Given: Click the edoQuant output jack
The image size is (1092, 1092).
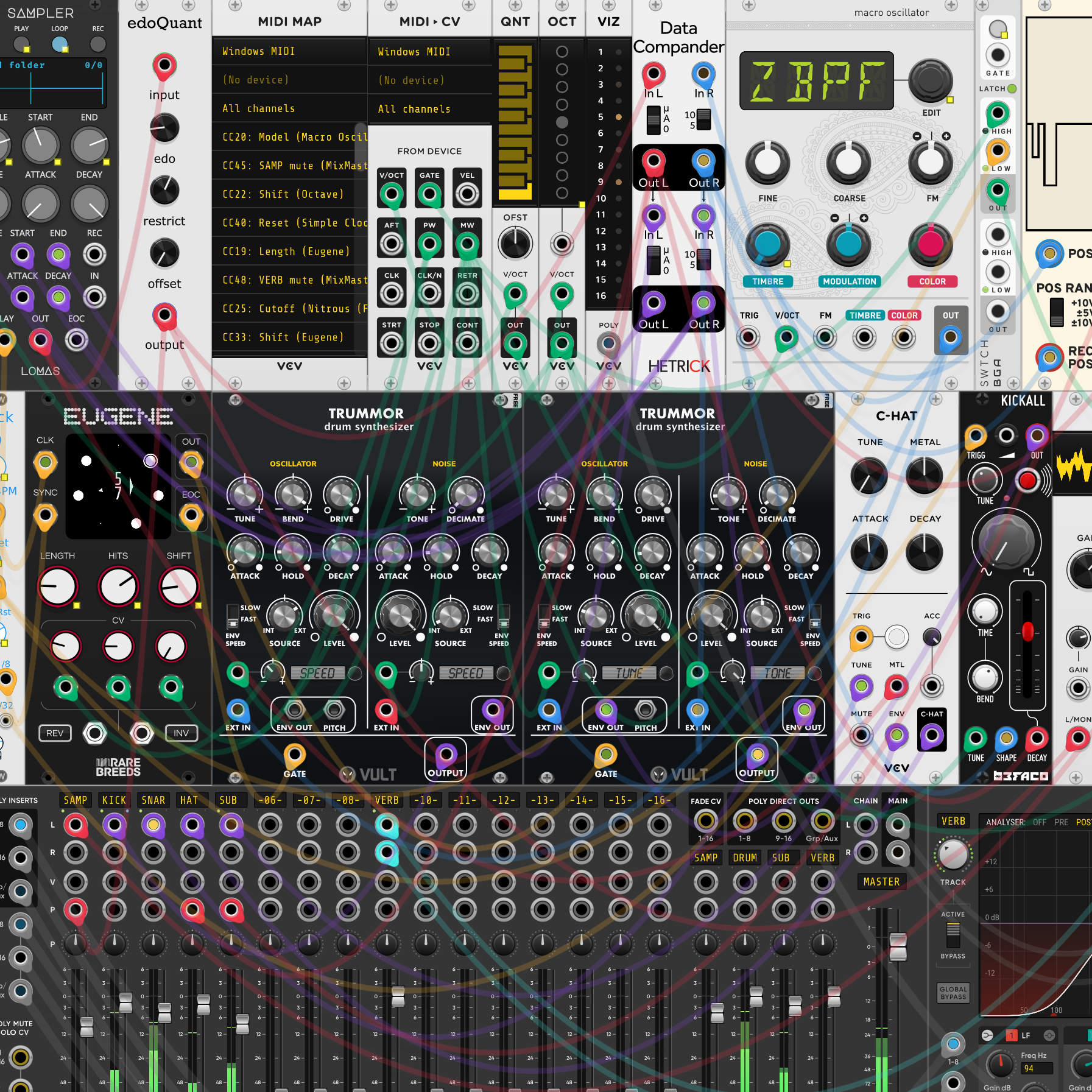Looking at the screenshot, I should coord(164,315).
